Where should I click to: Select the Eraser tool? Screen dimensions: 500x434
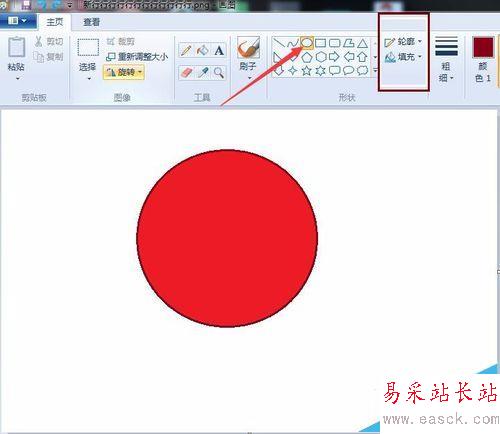187,72
